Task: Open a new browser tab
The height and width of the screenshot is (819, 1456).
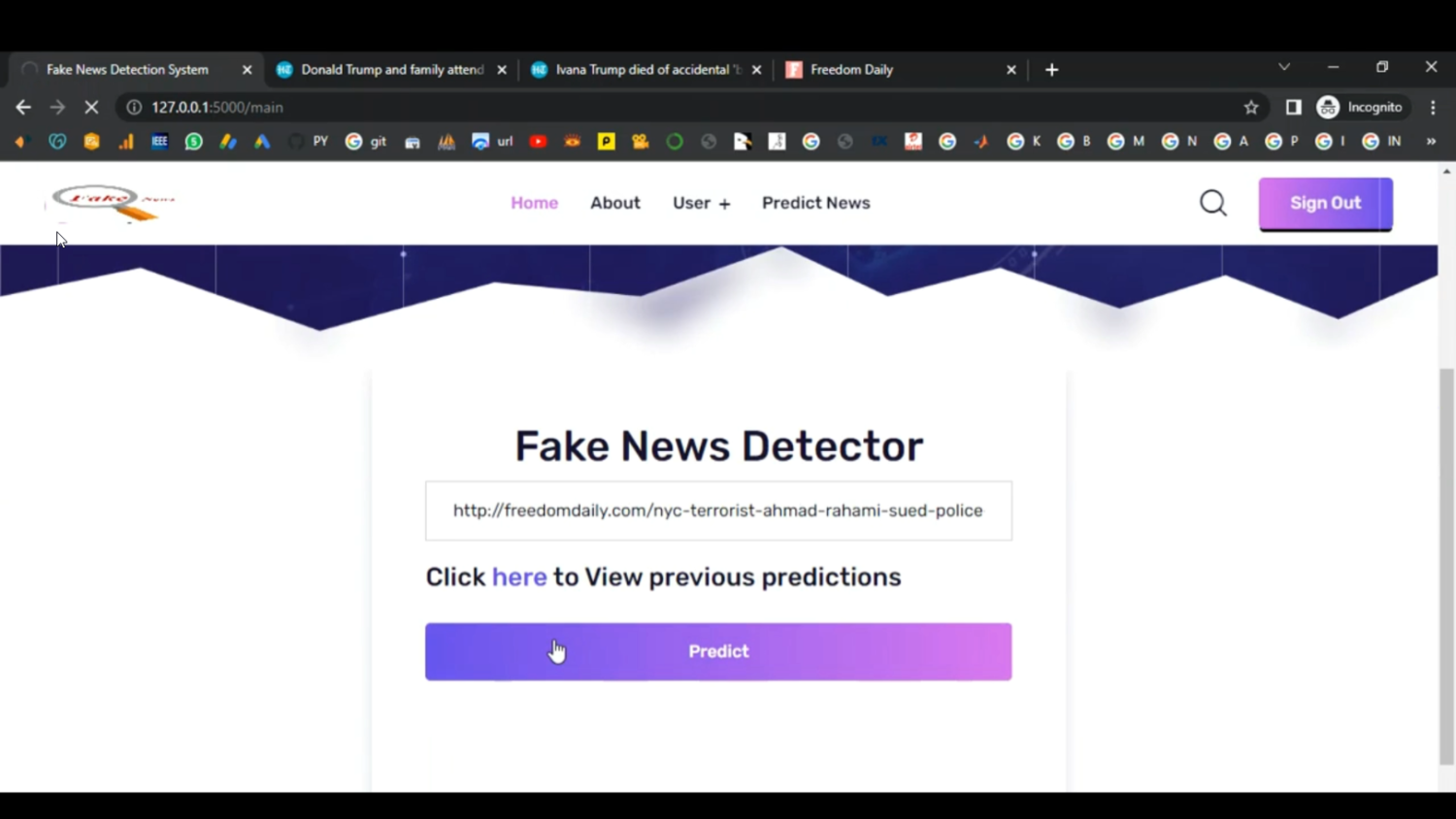Action: pyautogui.click(x=1051, y=70)
